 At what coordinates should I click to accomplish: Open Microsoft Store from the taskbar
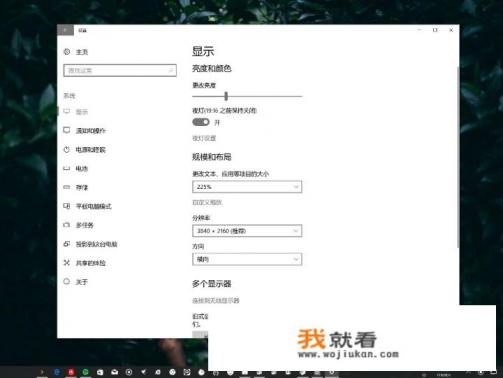pyautogui.click(x=100, y=372)
